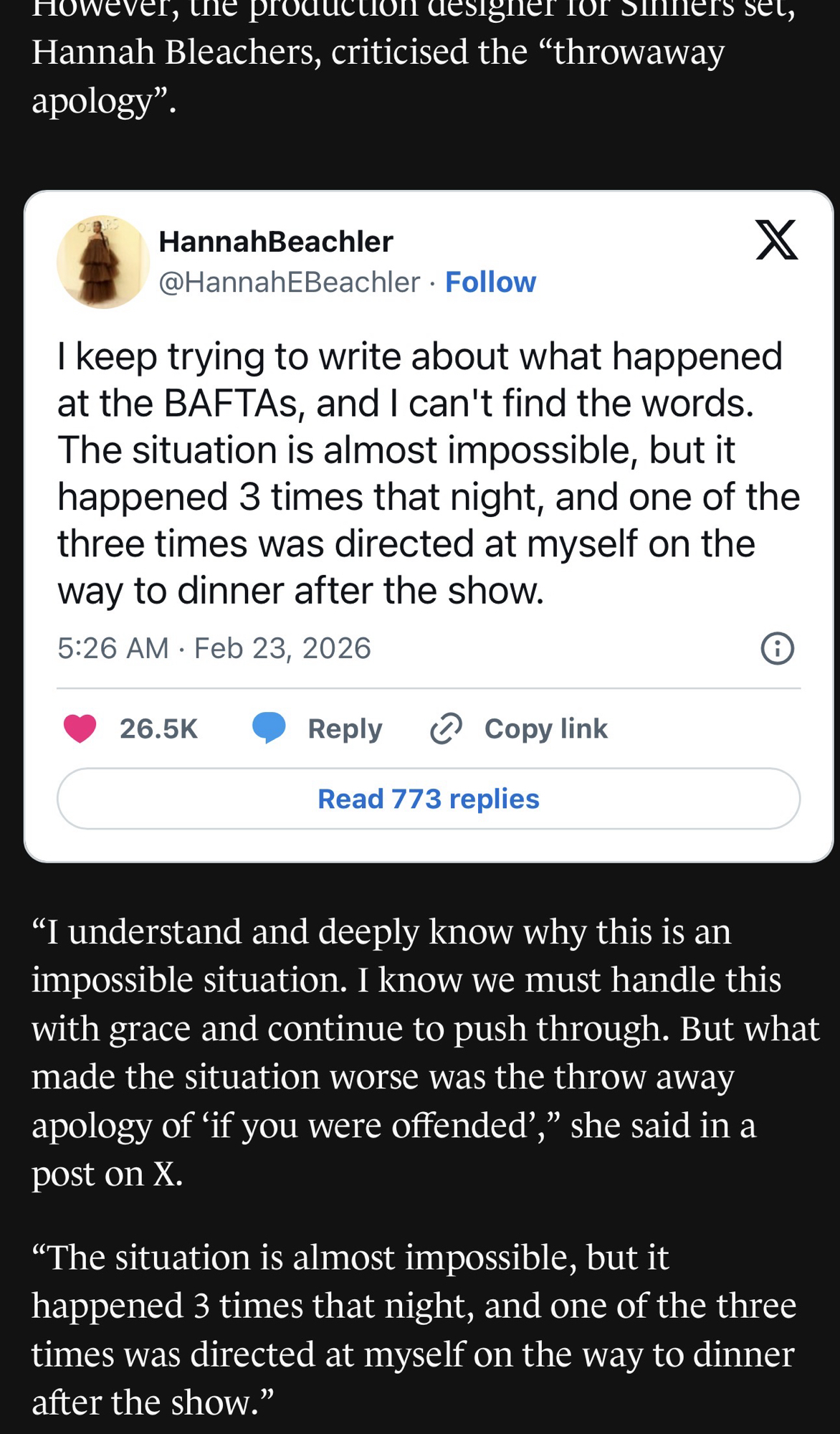This screenshot has width=840, height=1434.
Task: Click the chain link copy icon
Action: [446, 728]
